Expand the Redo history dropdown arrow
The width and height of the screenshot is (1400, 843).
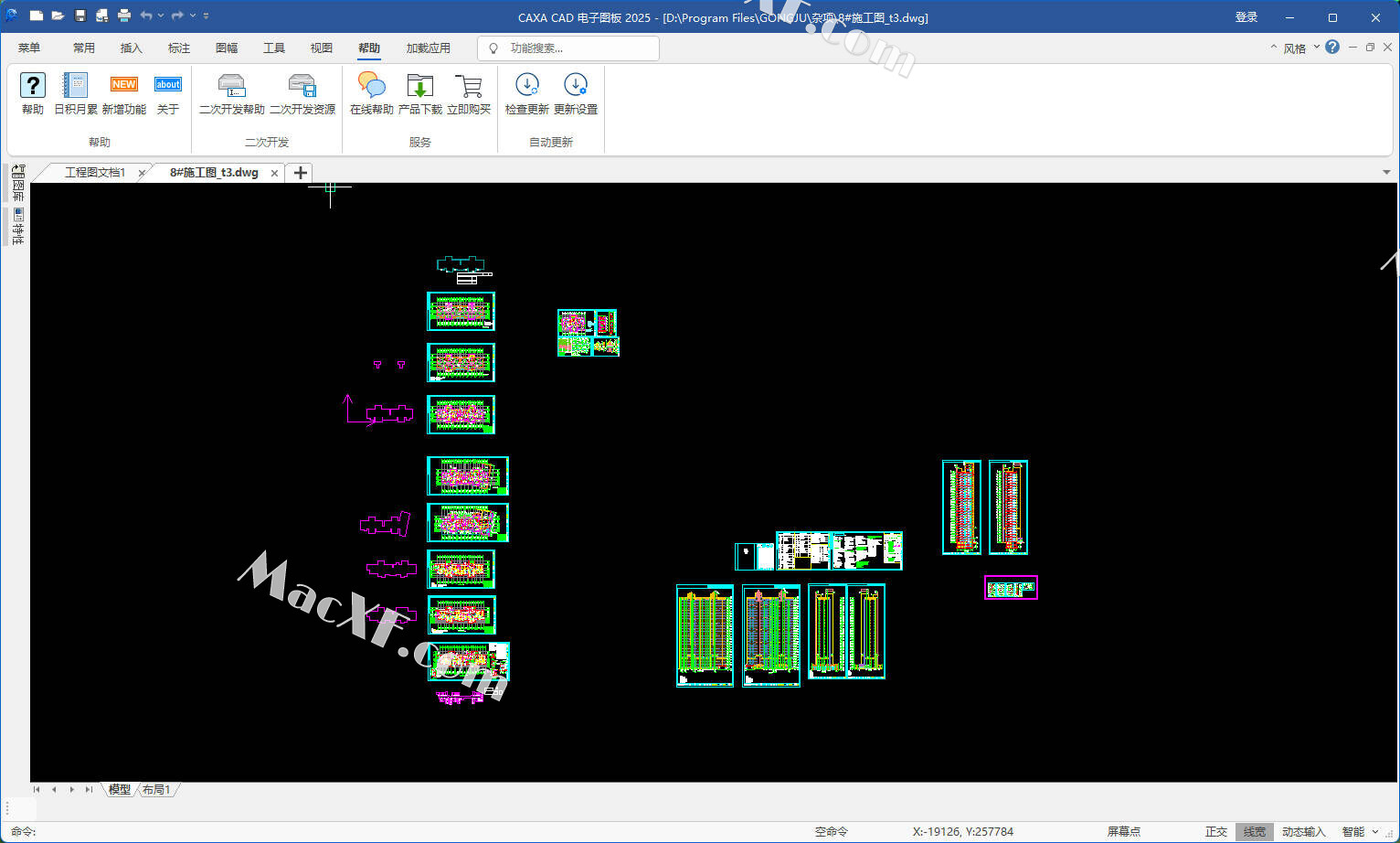193,16
